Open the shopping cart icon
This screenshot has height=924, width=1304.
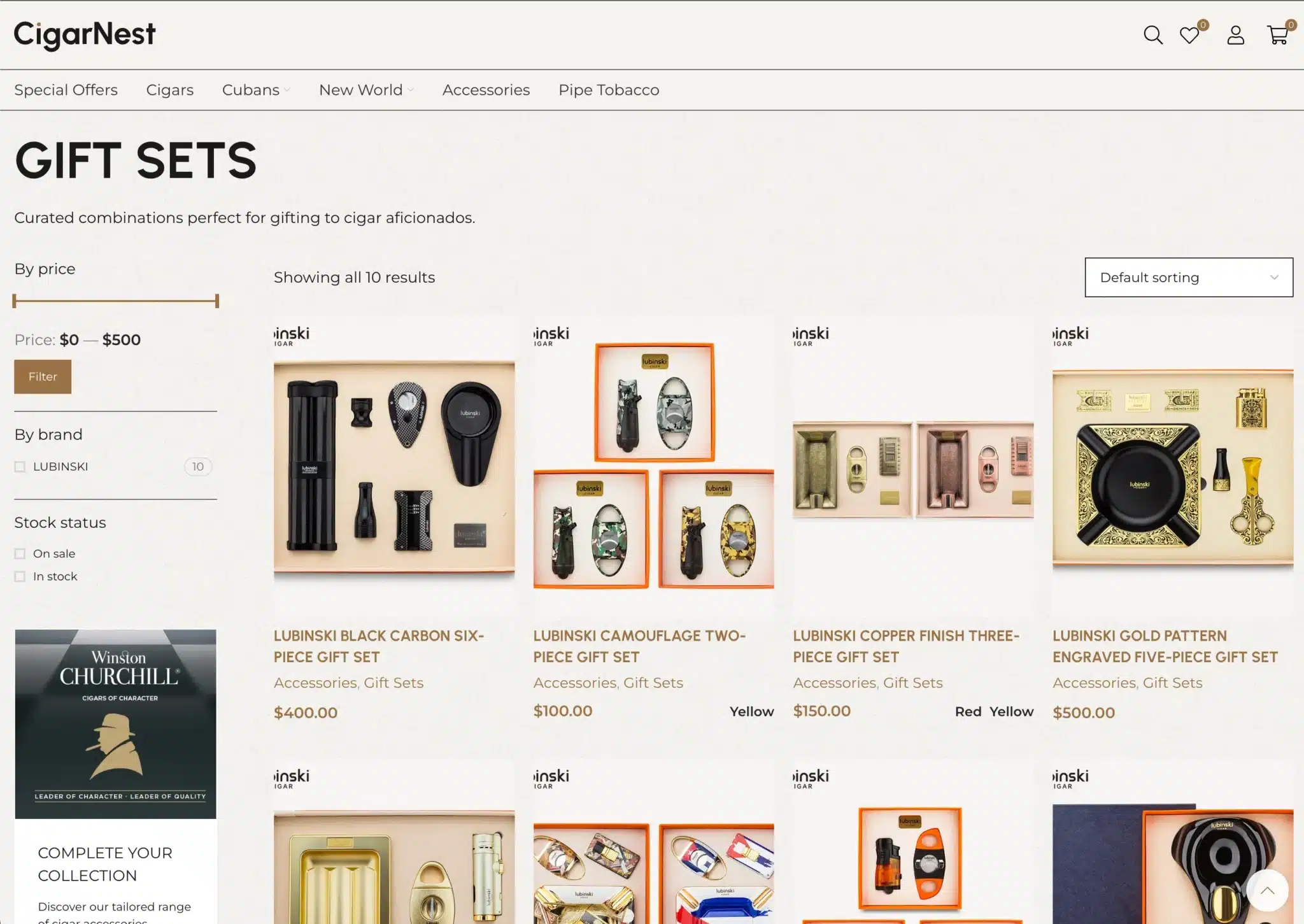coord(1277,35)
